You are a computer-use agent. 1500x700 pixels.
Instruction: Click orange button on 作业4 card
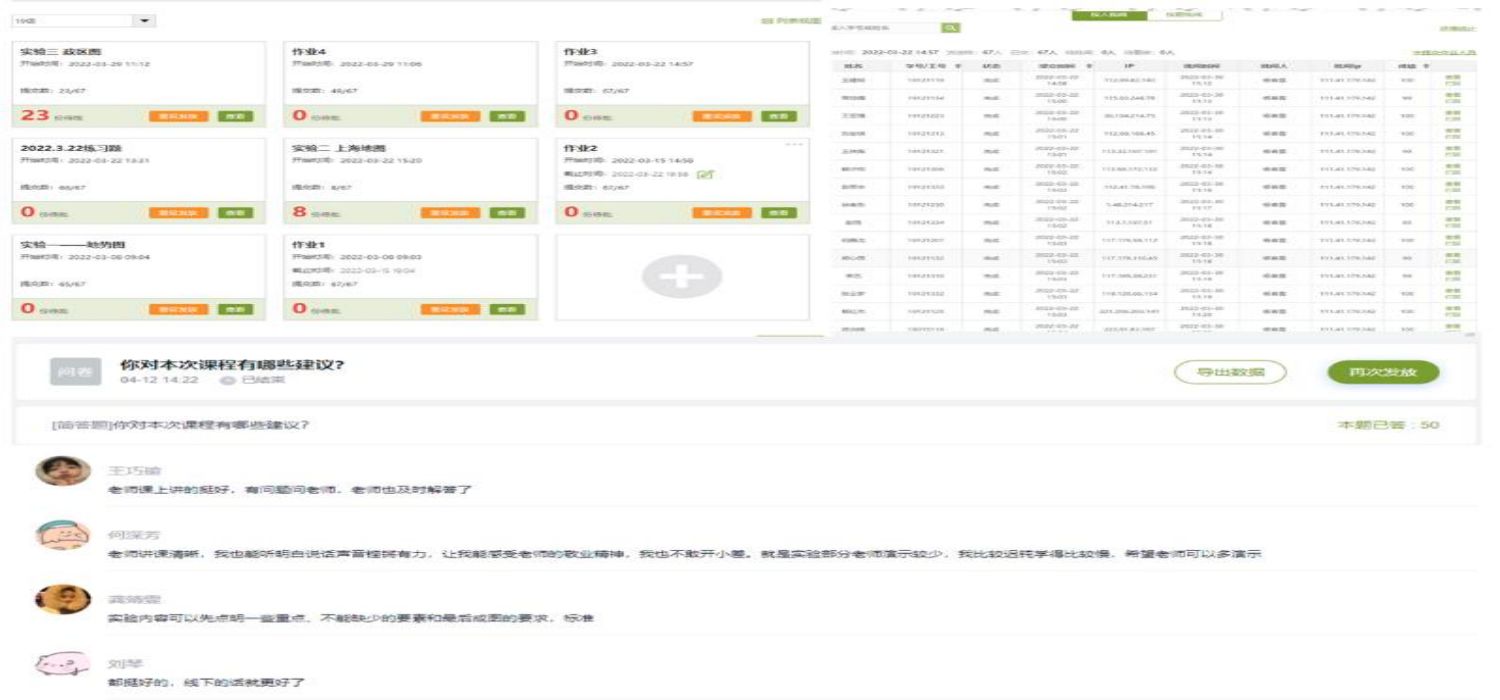pos(450,116)
